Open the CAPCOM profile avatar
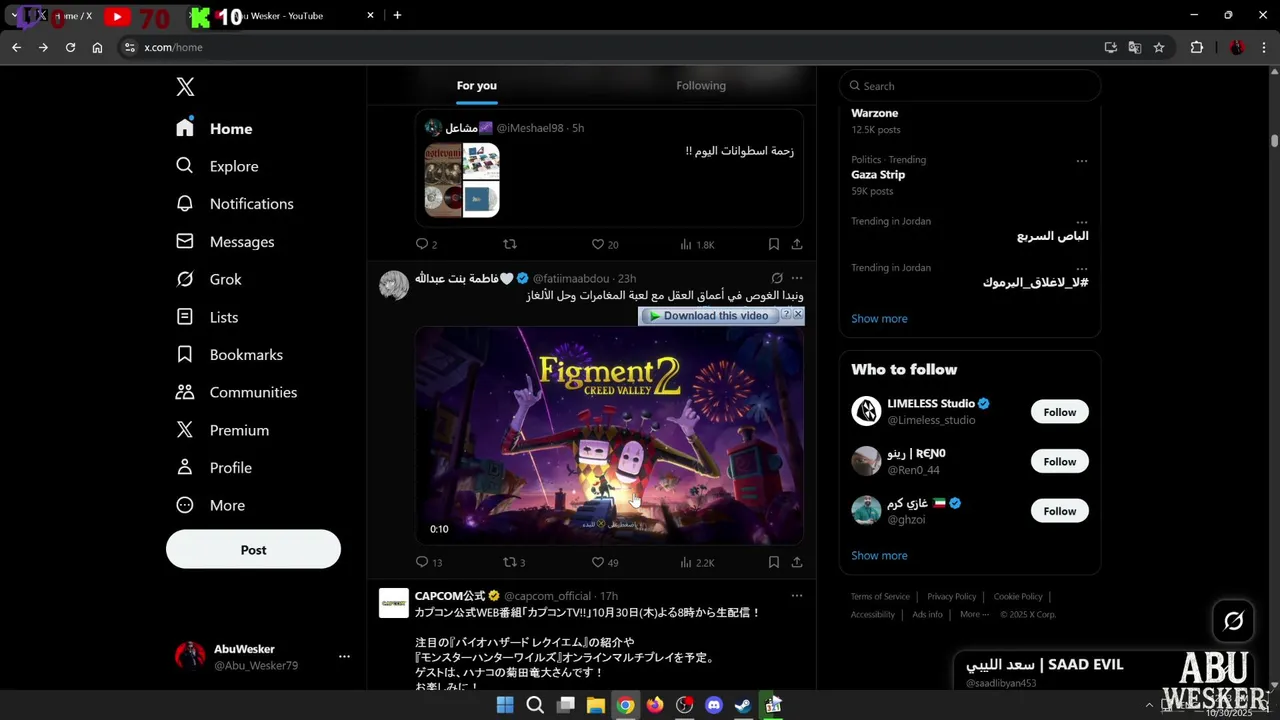This screenshot has width=1280, height=720. tap(393, 603)
